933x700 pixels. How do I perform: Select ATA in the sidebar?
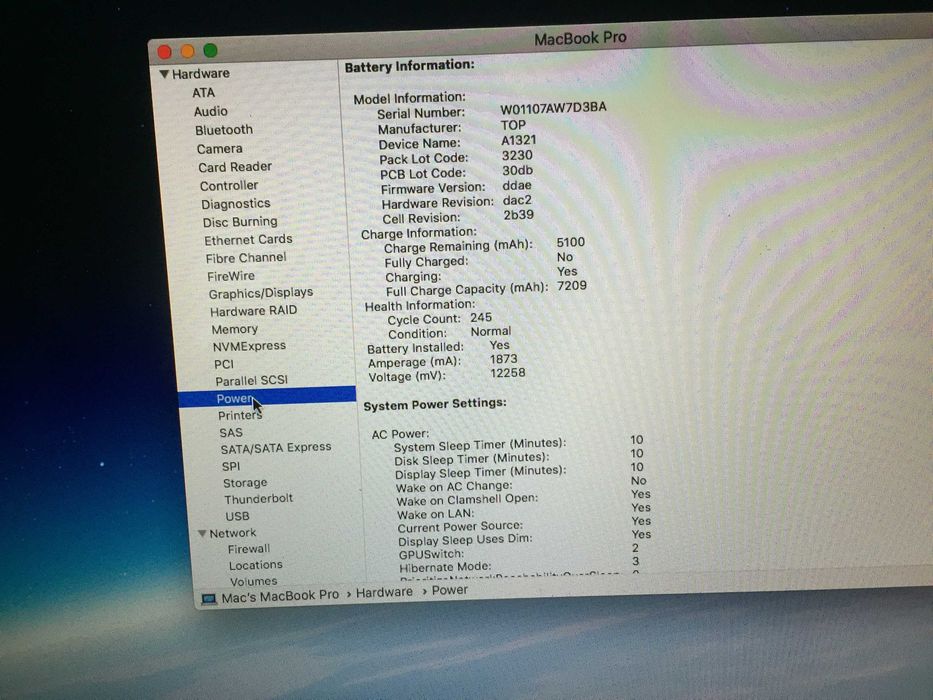[x=203, y=93]
